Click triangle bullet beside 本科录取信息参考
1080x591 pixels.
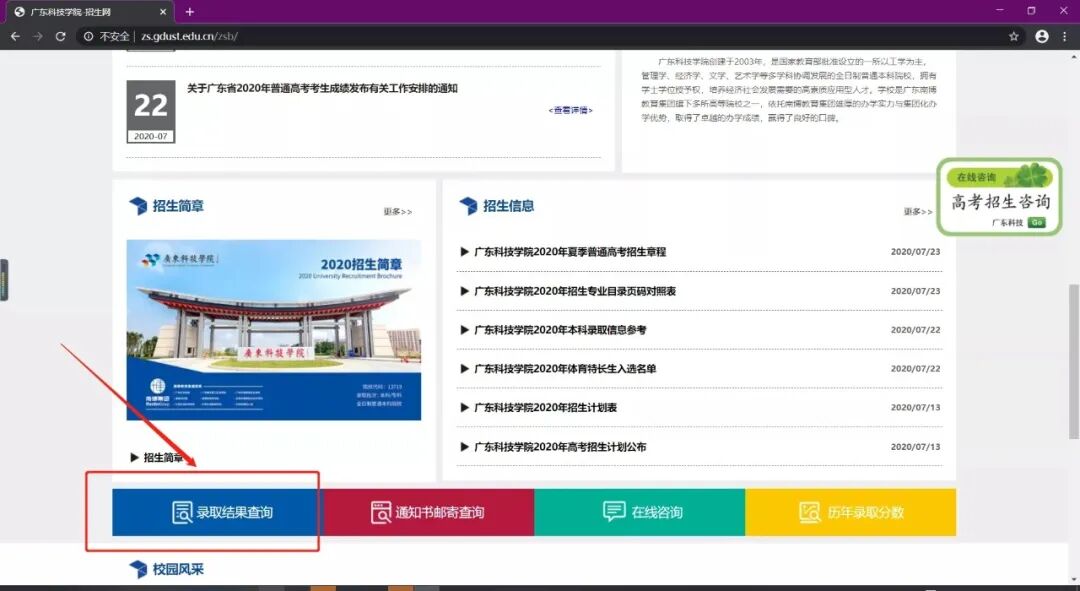(464, 329)
